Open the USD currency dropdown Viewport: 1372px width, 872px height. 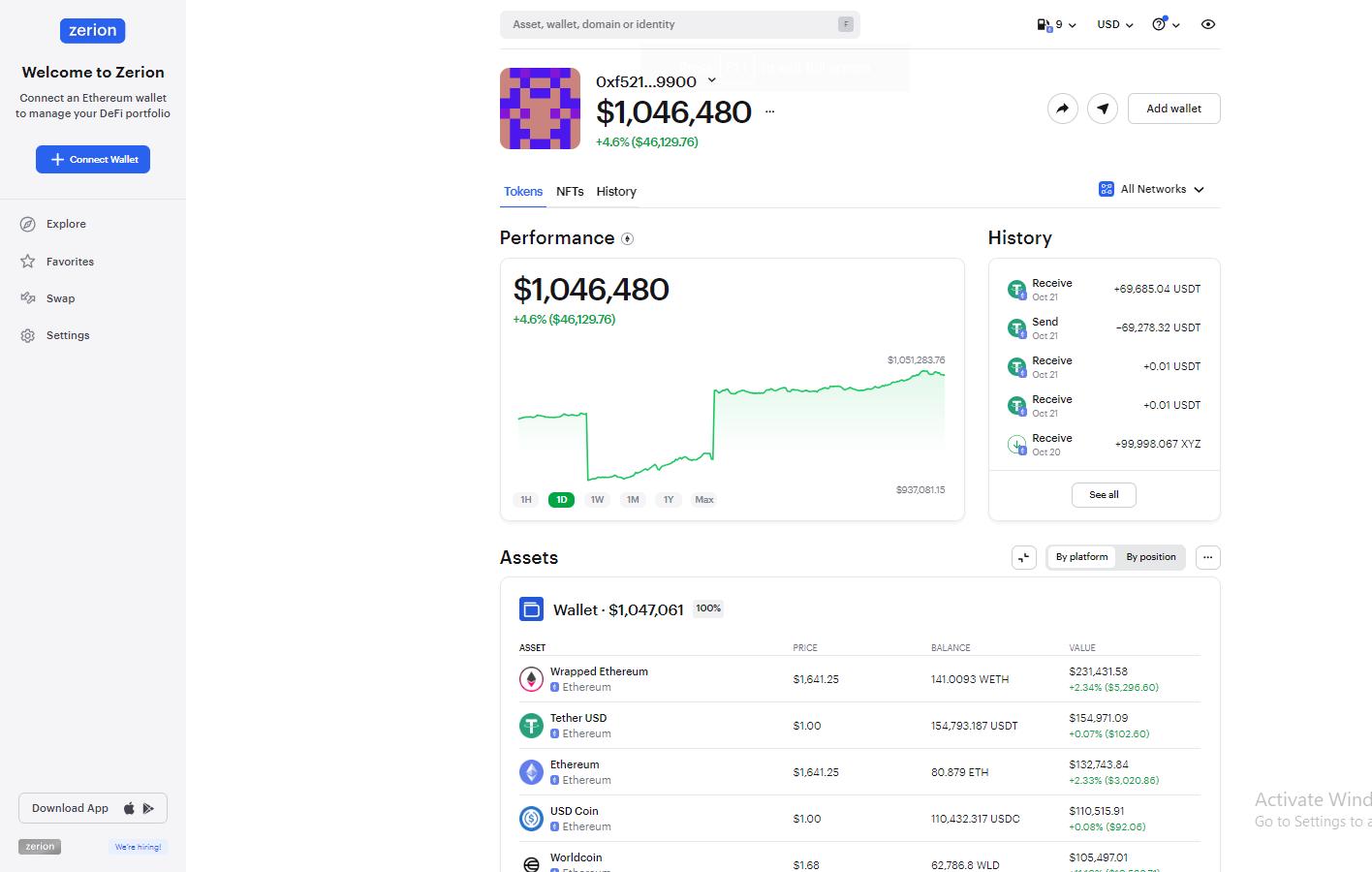1115,24
